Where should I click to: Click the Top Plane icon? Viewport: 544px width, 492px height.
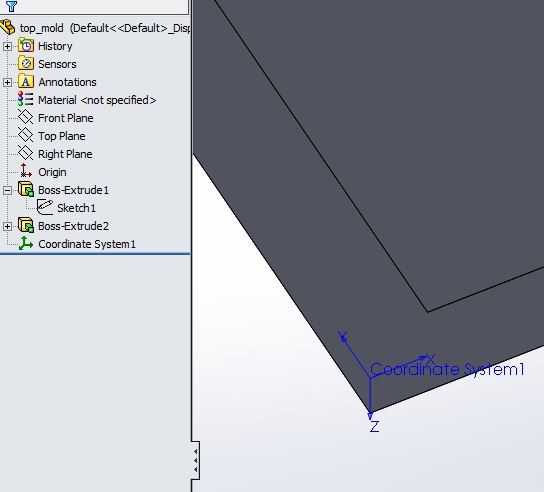[26, 135]
